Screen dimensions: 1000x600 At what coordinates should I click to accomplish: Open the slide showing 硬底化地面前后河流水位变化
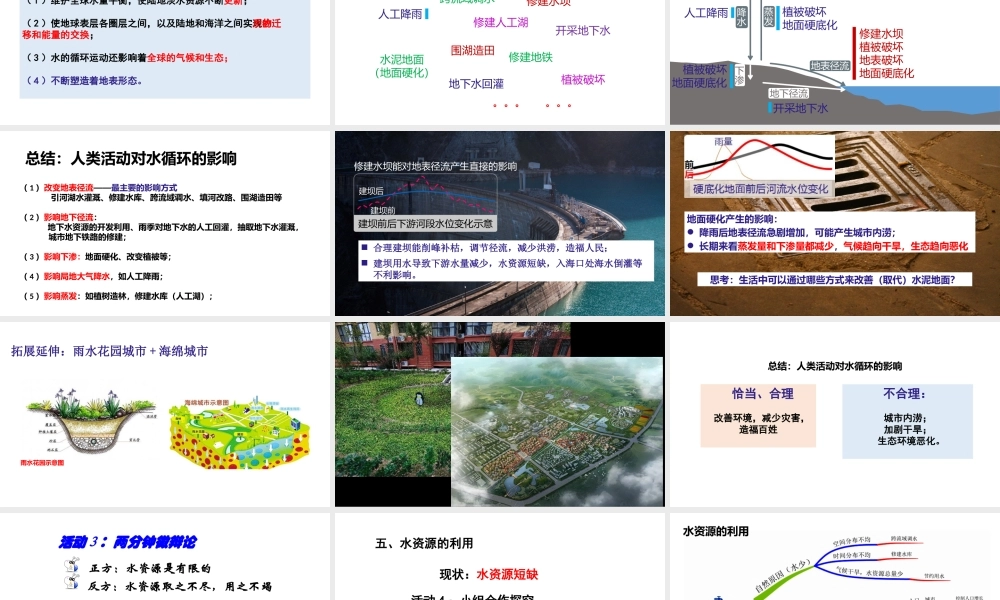(x=835, y=223)
